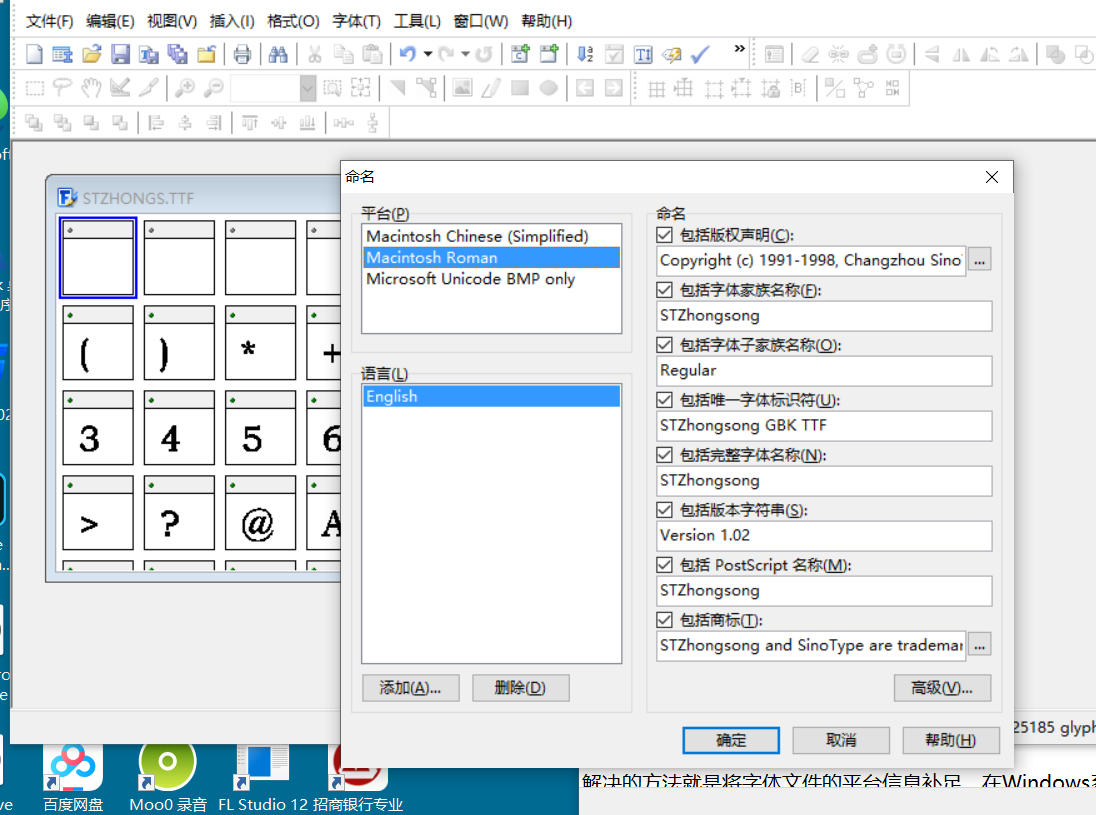Toggle the include version string checkbox
1096x815 pixels.
[x=664, y=510]
